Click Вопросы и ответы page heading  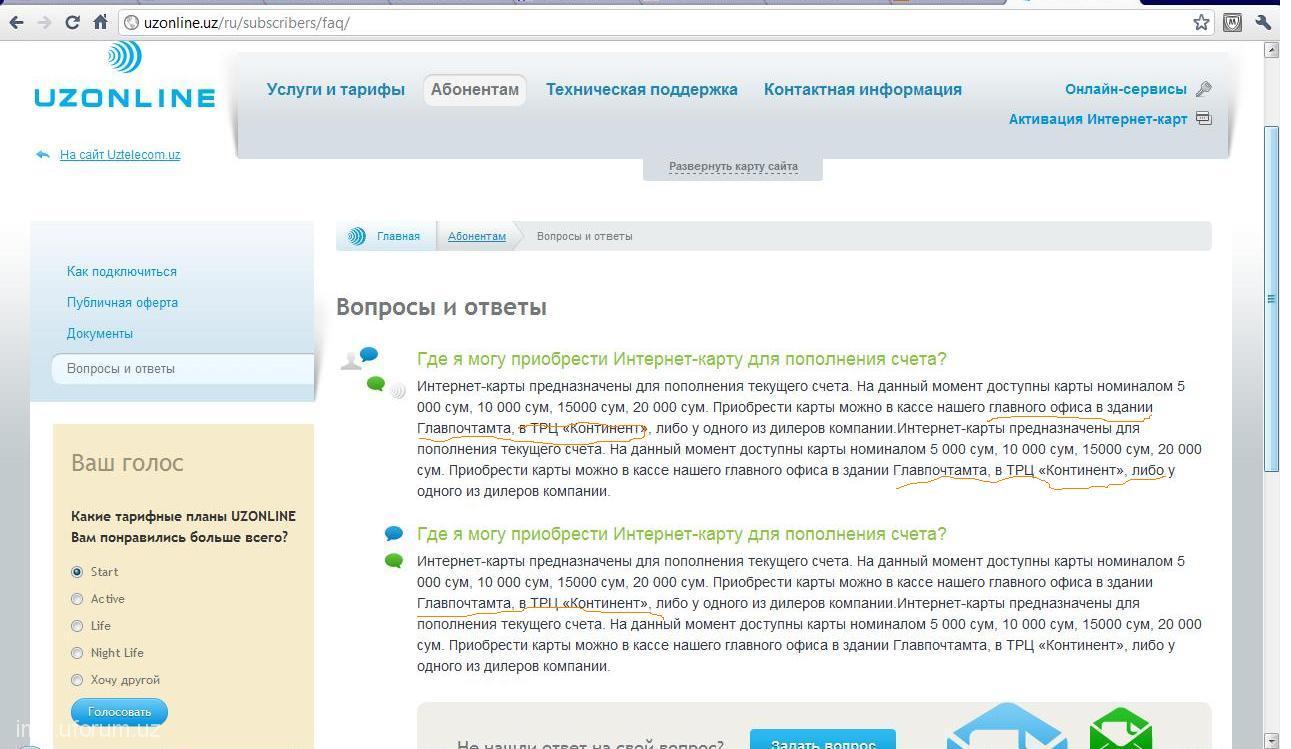pyautogui.click(x=441, y=307)
